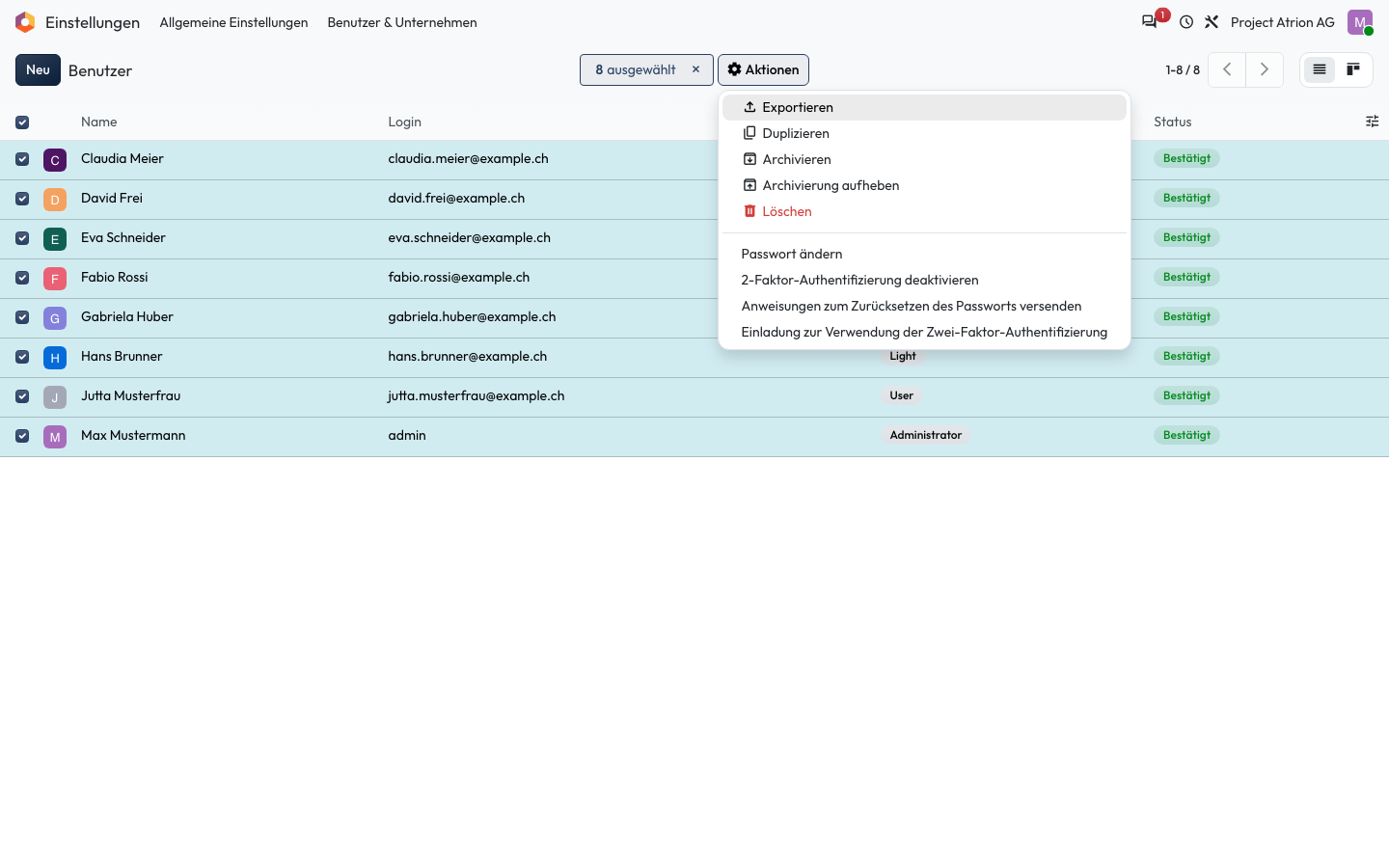Click Max Mustermann's row avatar

55,437
